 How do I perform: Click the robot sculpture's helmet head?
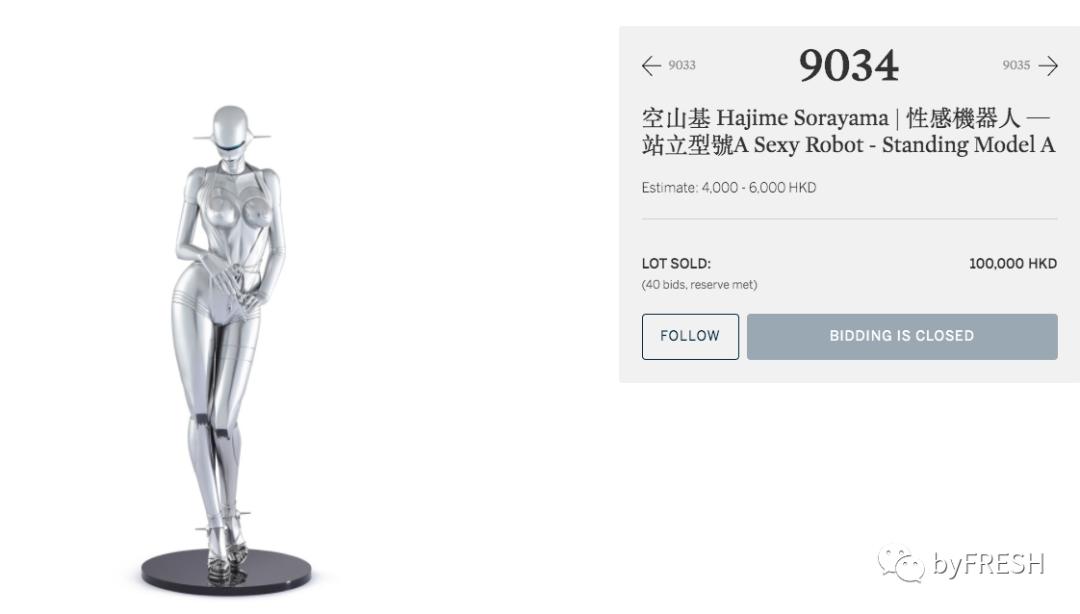[x=231, y=131]
